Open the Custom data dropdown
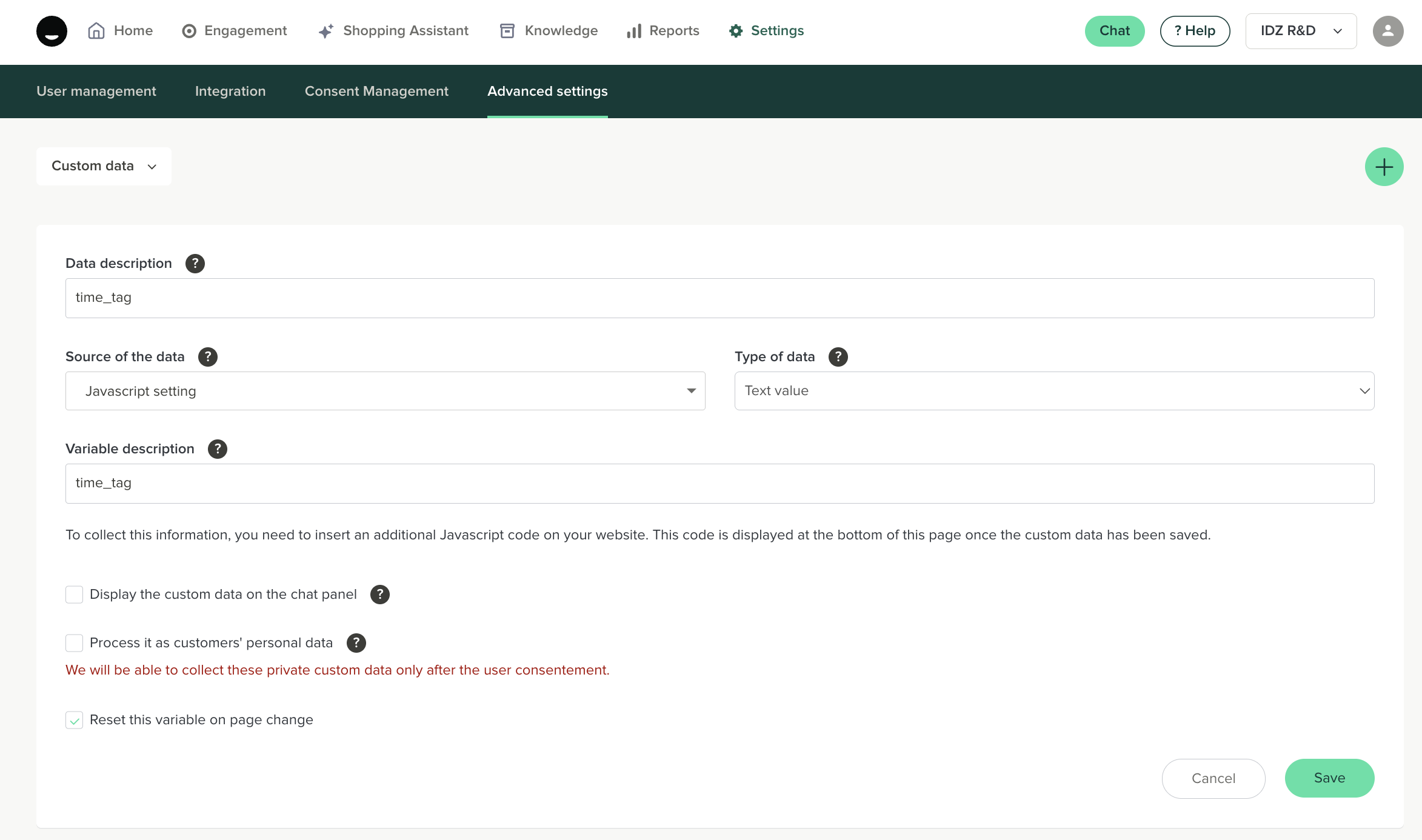 click(104, 166)
